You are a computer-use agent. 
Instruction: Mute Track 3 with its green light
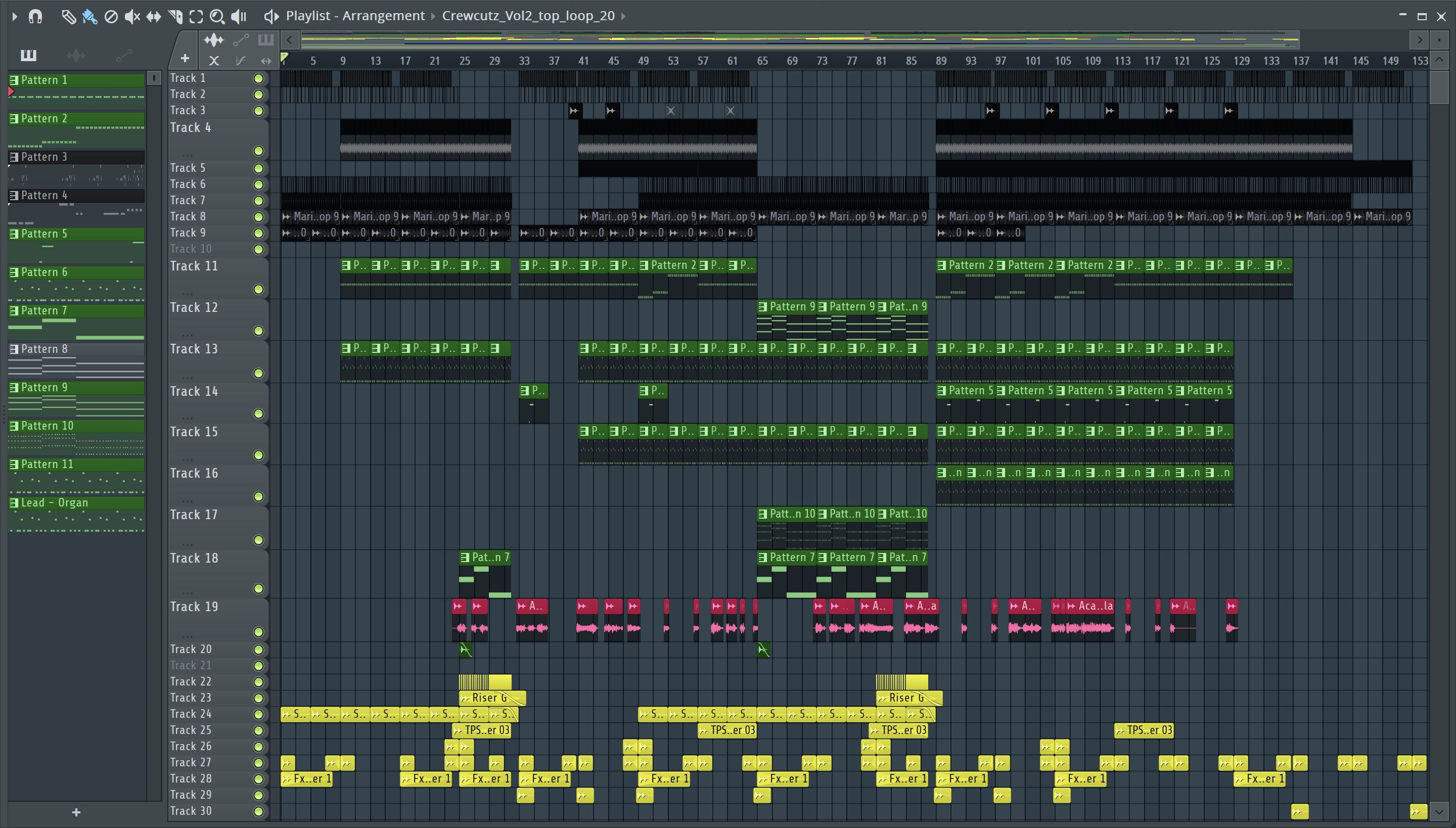coord(258,111)
